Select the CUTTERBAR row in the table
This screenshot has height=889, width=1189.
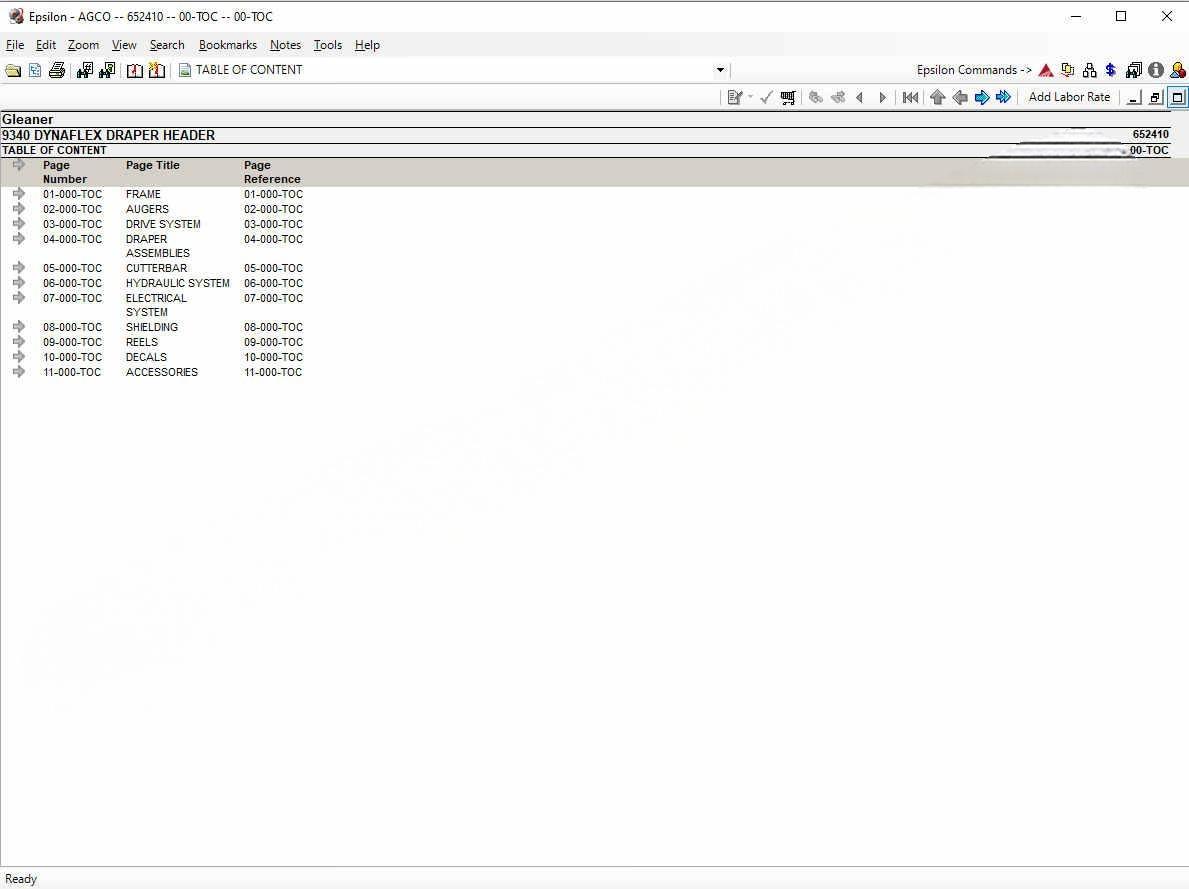pyautogui.click(x=156, y=268)
